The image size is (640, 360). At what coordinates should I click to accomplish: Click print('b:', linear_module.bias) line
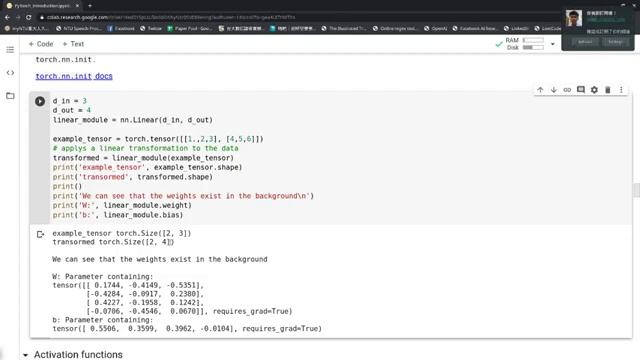pyautogui.click(x=118, y=215)
